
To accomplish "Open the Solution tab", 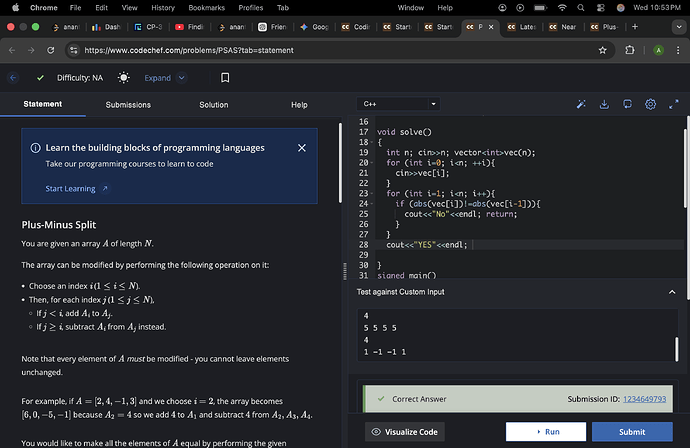I will (214, 105).
